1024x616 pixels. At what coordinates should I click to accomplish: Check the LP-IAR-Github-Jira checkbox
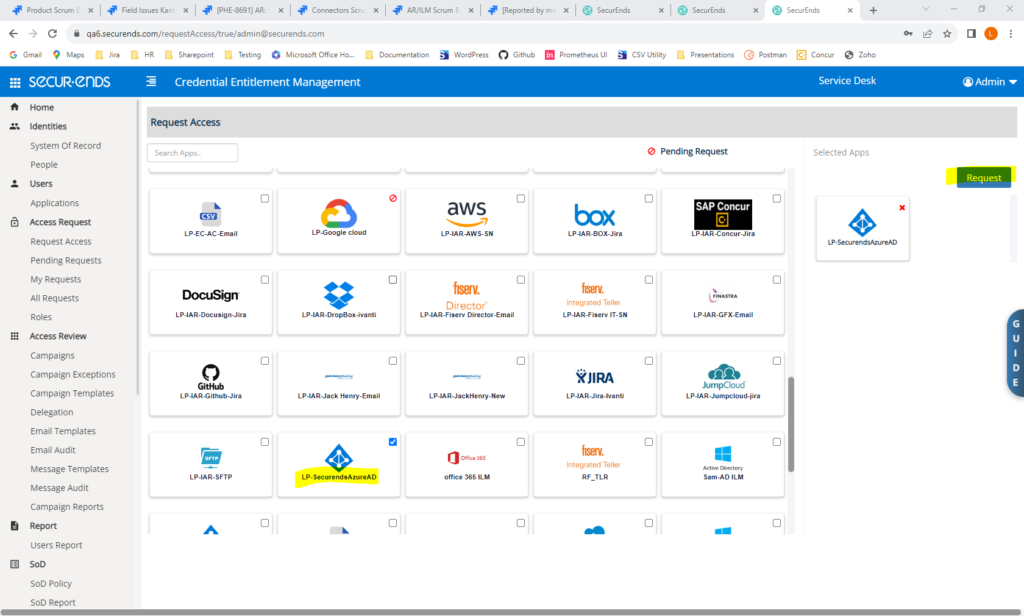coord(264,361)
